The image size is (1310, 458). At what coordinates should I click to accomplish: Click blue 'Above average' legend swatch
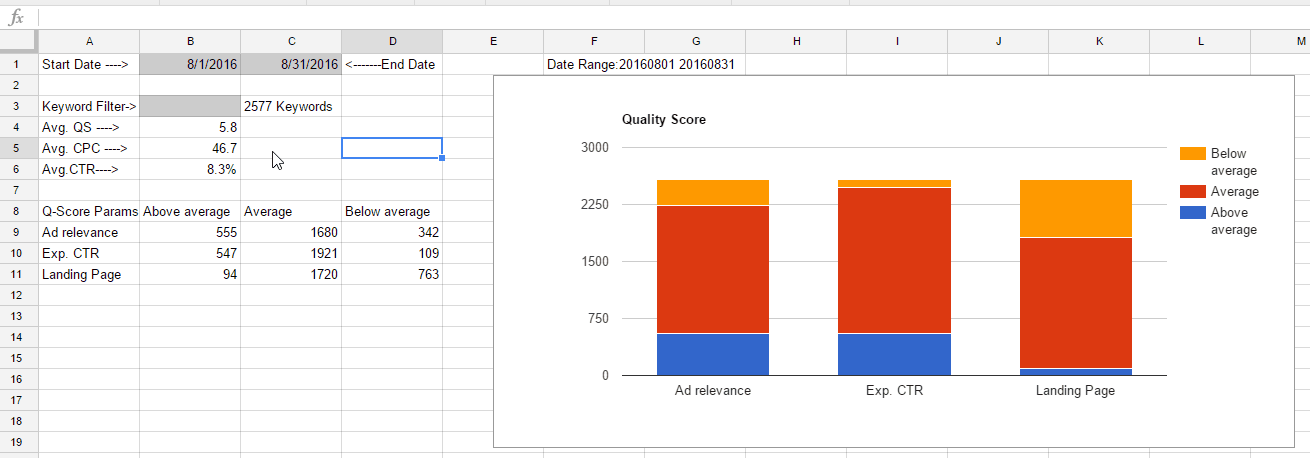click(x=1193, y=212)
